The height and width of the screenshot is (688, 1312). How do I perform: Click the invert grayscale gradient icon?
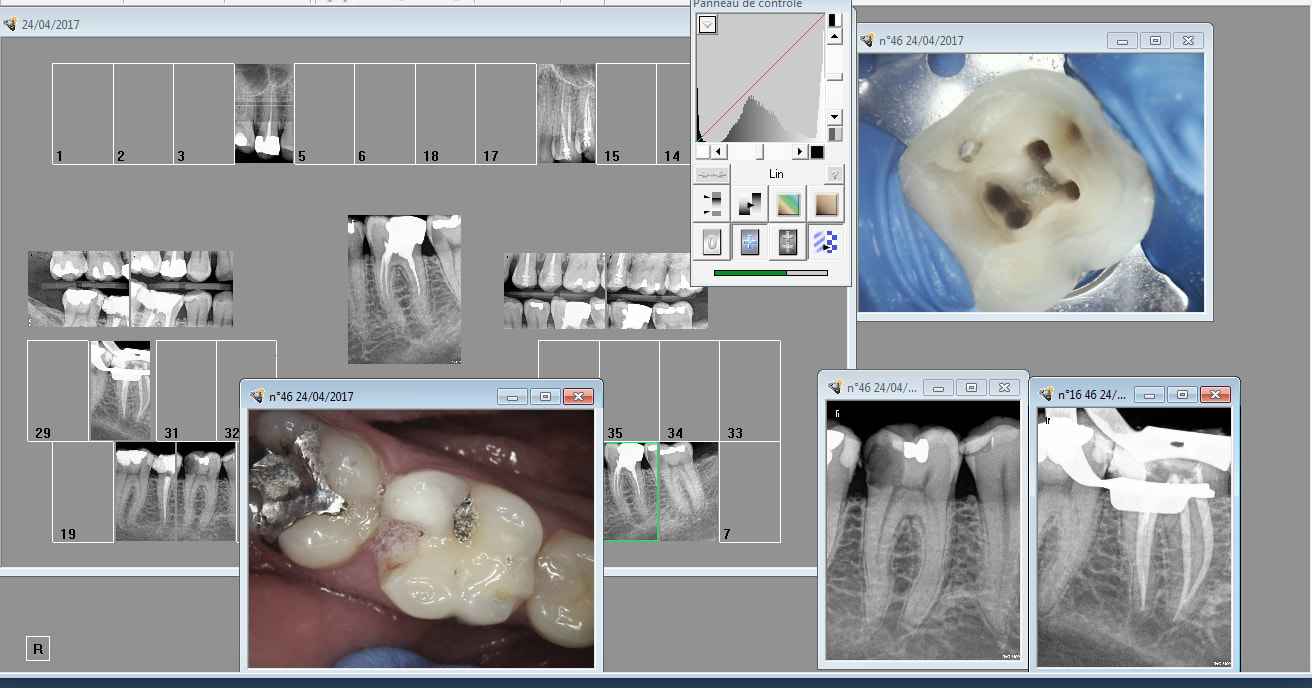pos(749,204)
